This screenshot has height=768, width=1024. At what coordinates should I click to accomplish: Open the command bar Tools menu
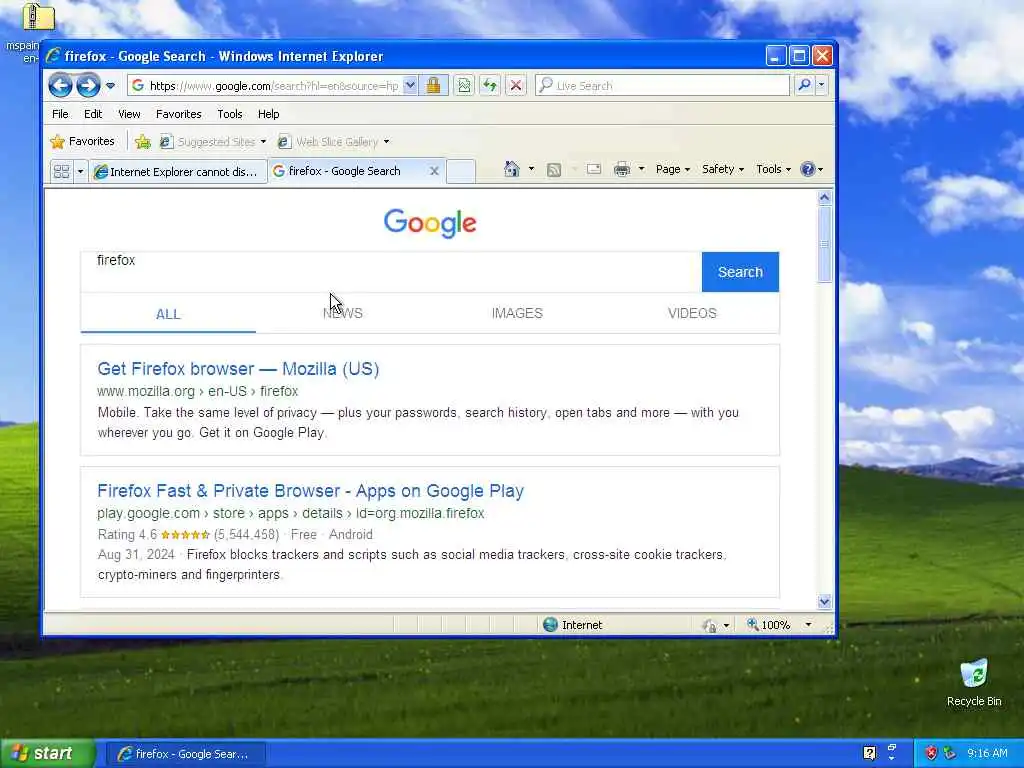773,169
